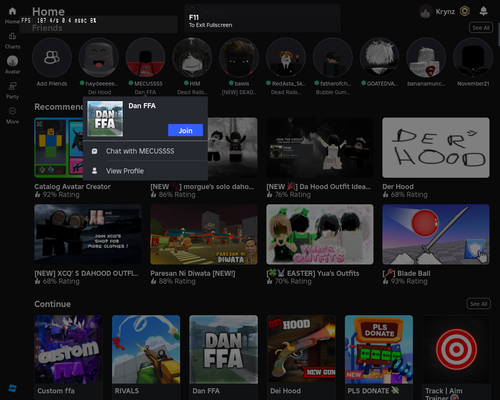Open the Blade Ball game thumbnail
500x400 pixels.
pyautogui.click(x=436, y=234)
